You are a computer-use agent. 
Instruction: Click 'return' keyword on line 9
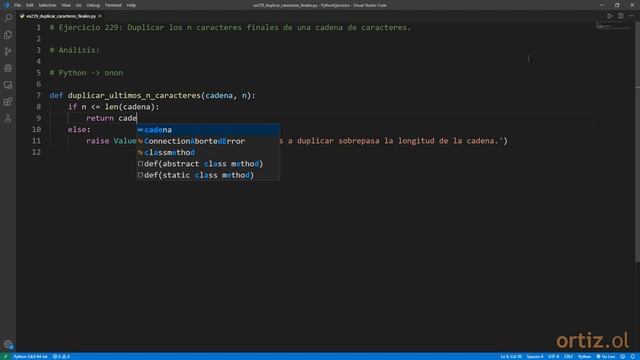coord(100,118)
